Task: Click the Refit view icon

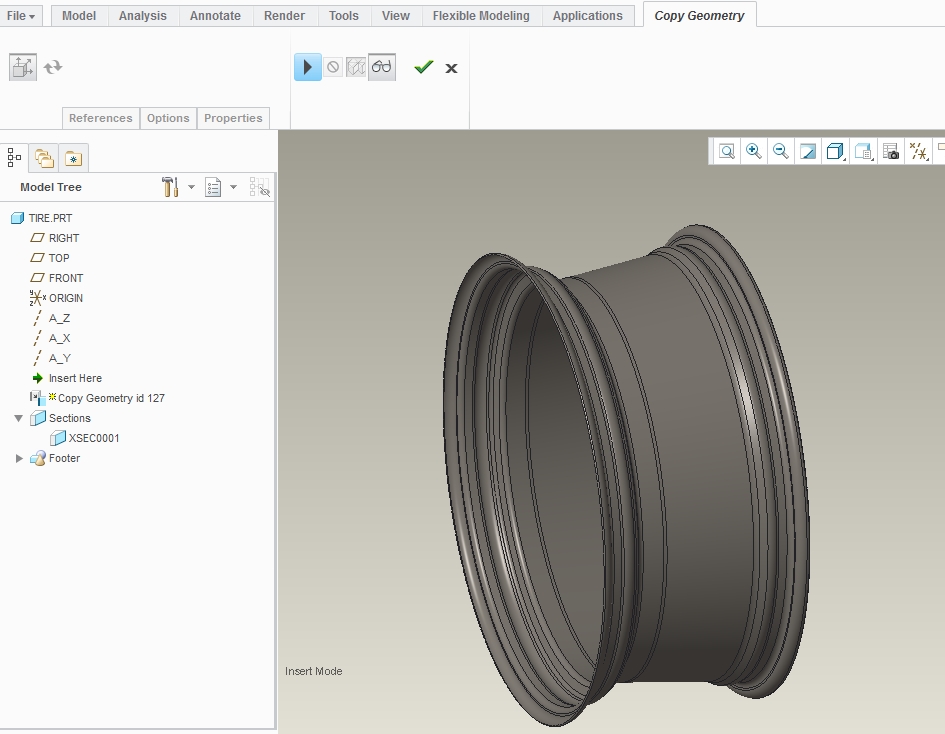Action: (x=727, y=151)
